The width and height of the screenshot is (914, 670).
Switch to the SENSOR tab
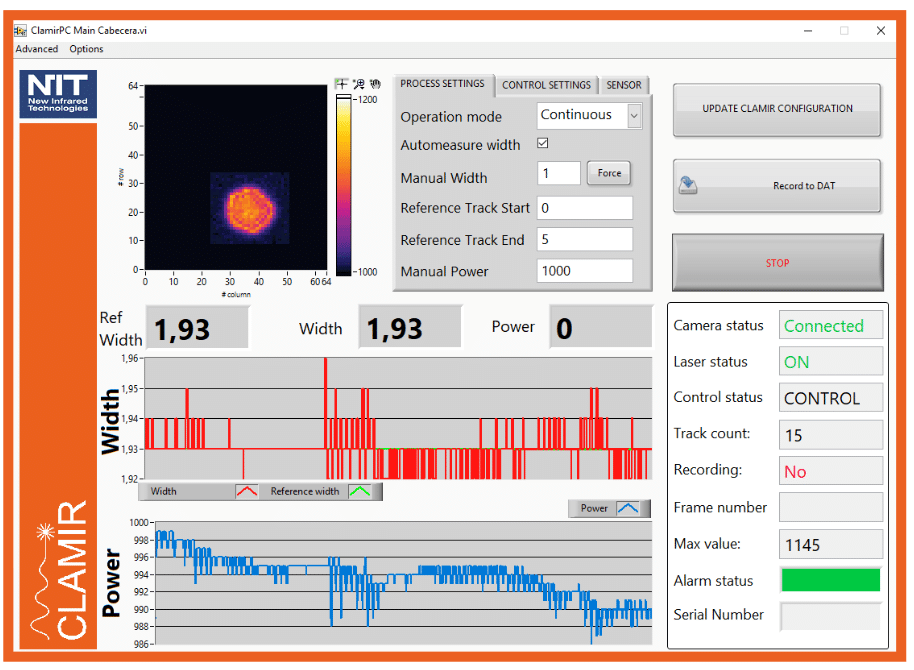[x=624, y=85]
